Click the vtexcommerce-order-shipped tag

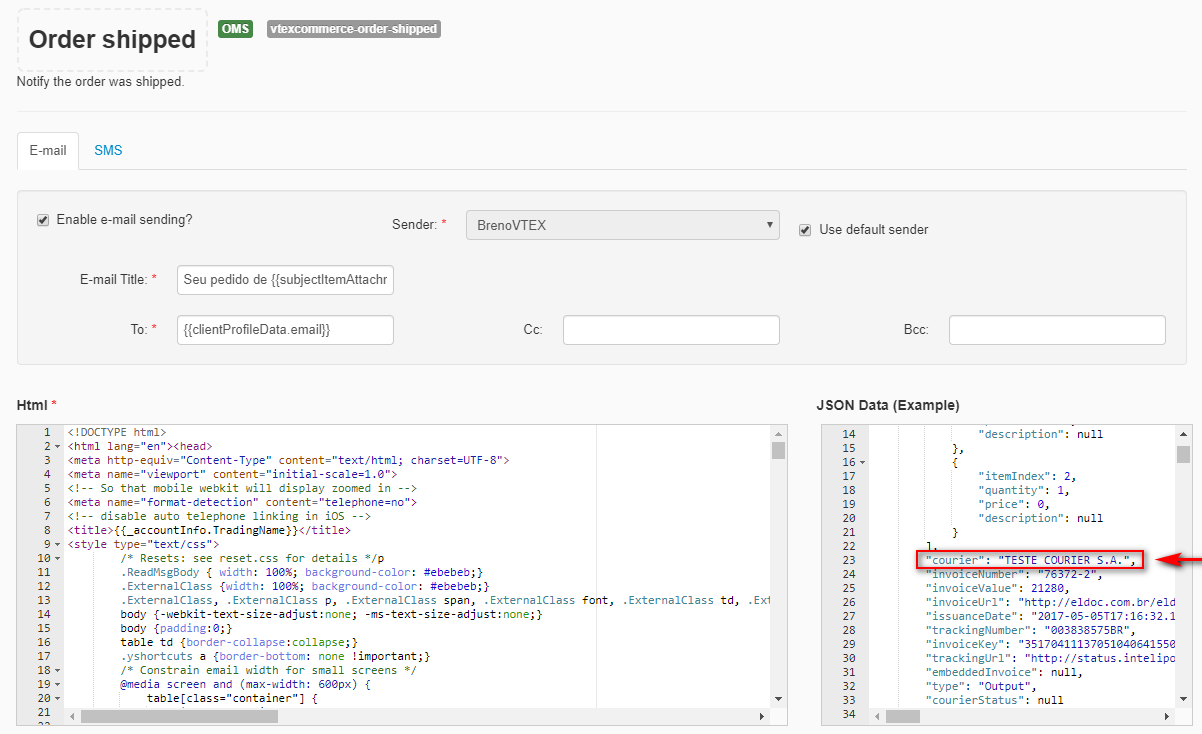pos(354,29)
